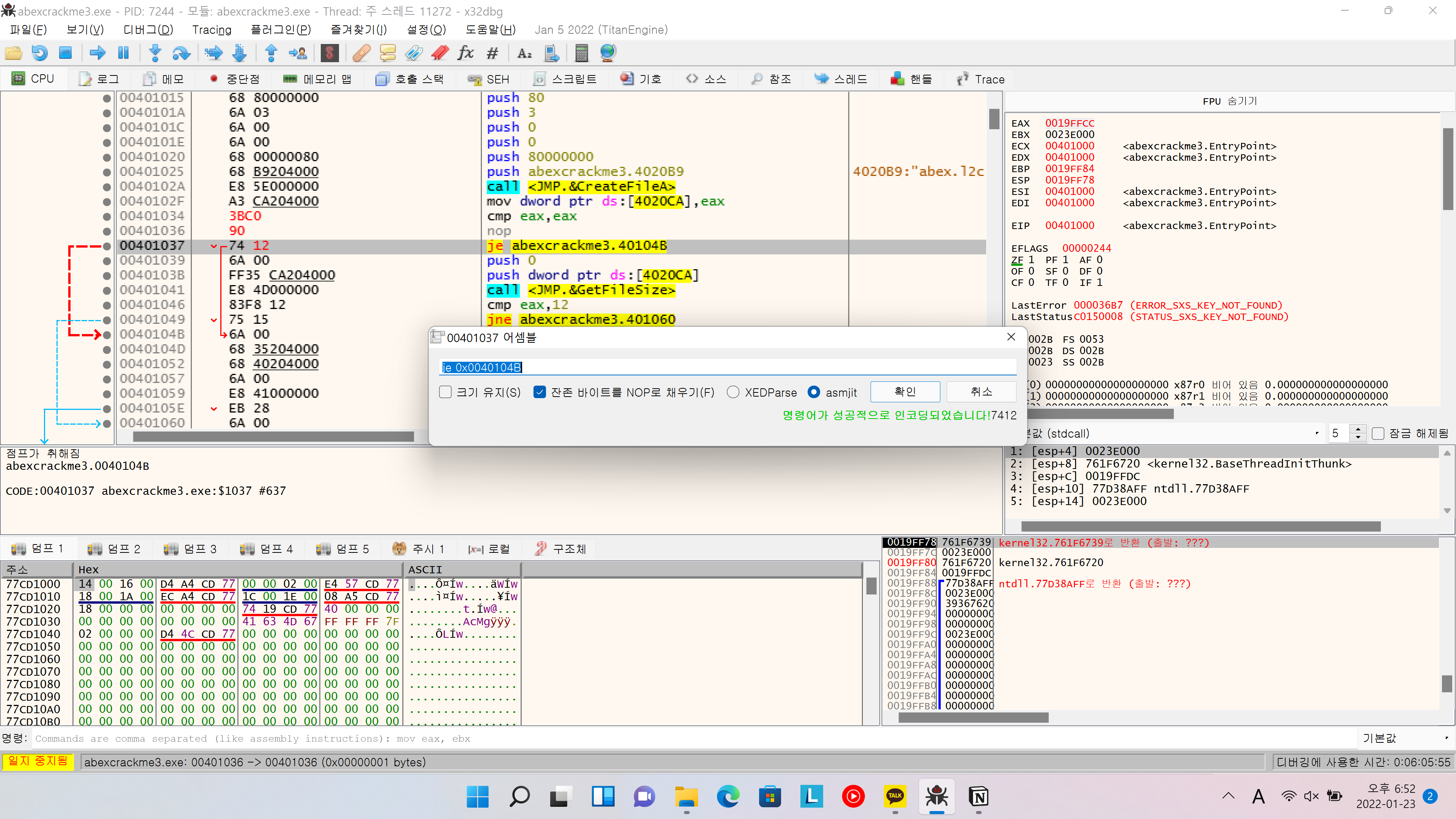Switch to the 호출 스택 tab
Viewport: 1456px width, 819px height.
(x=409, y=79)
